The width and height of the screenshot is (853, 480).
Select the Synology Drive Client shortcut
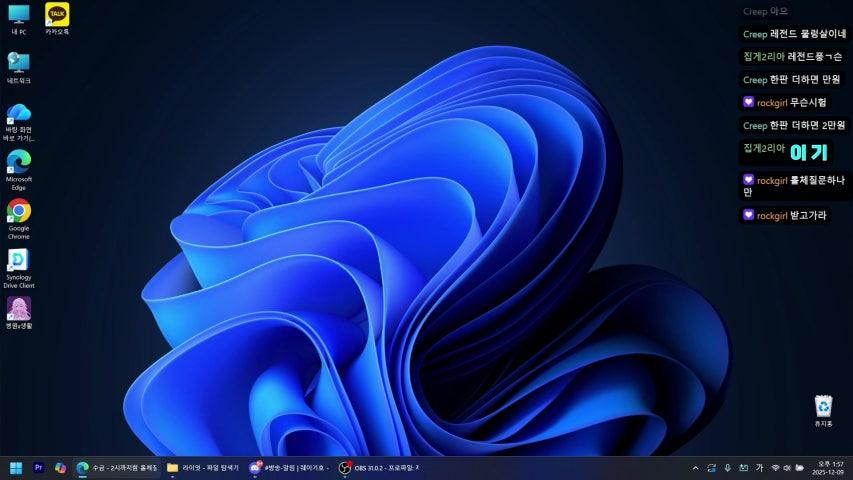[18, 268]
